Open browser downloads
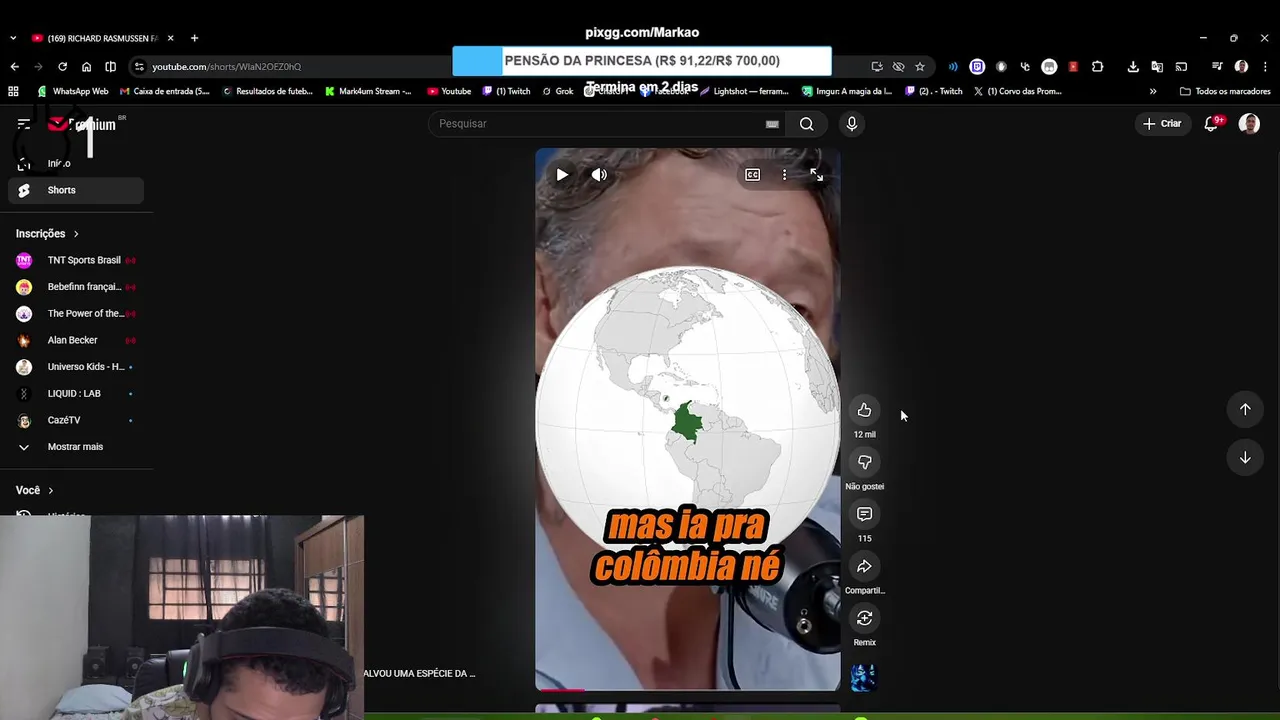1280x720 pixels. [x=1133, y=67]
